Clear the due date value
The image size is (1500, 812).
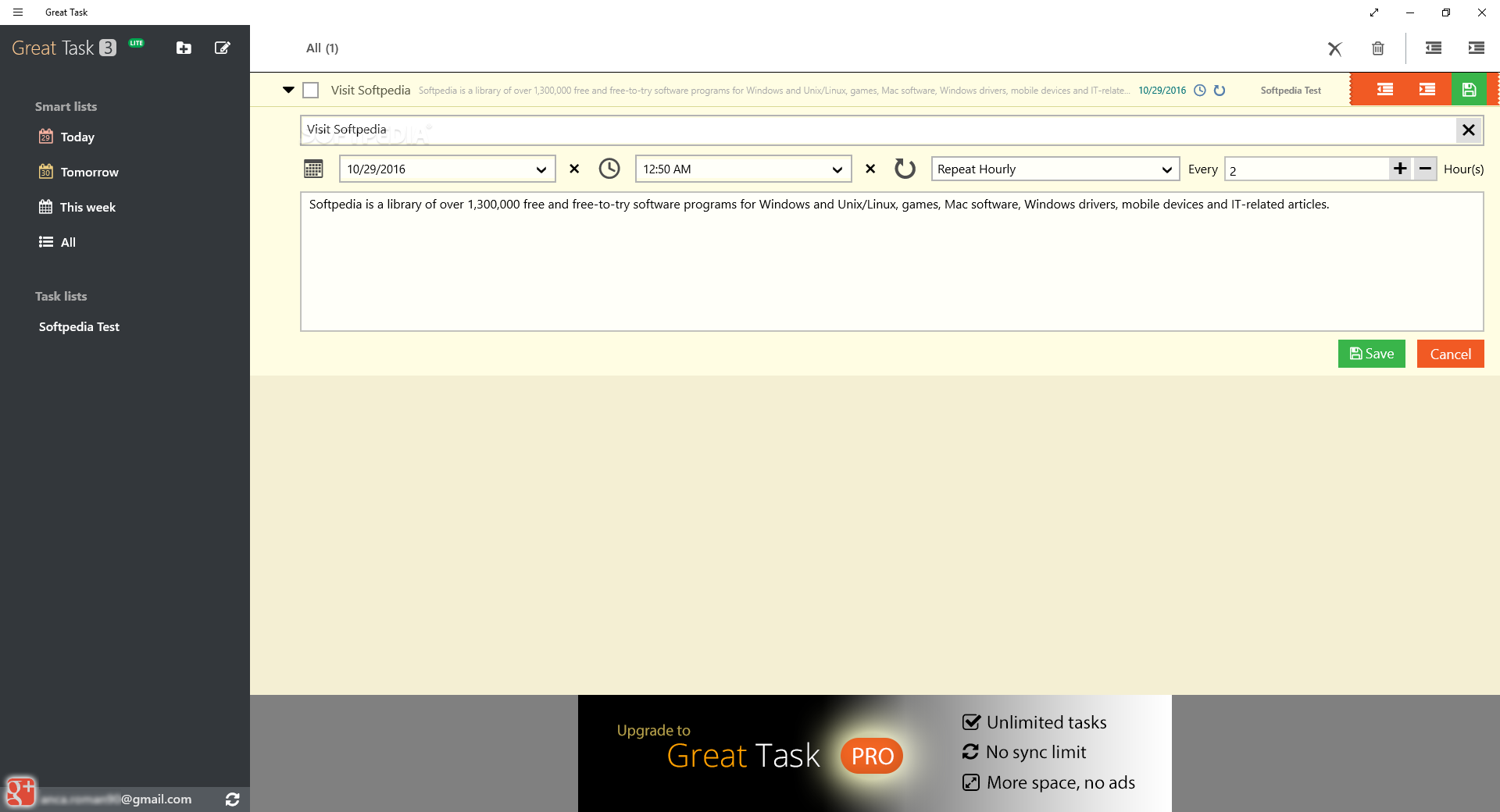574,169
